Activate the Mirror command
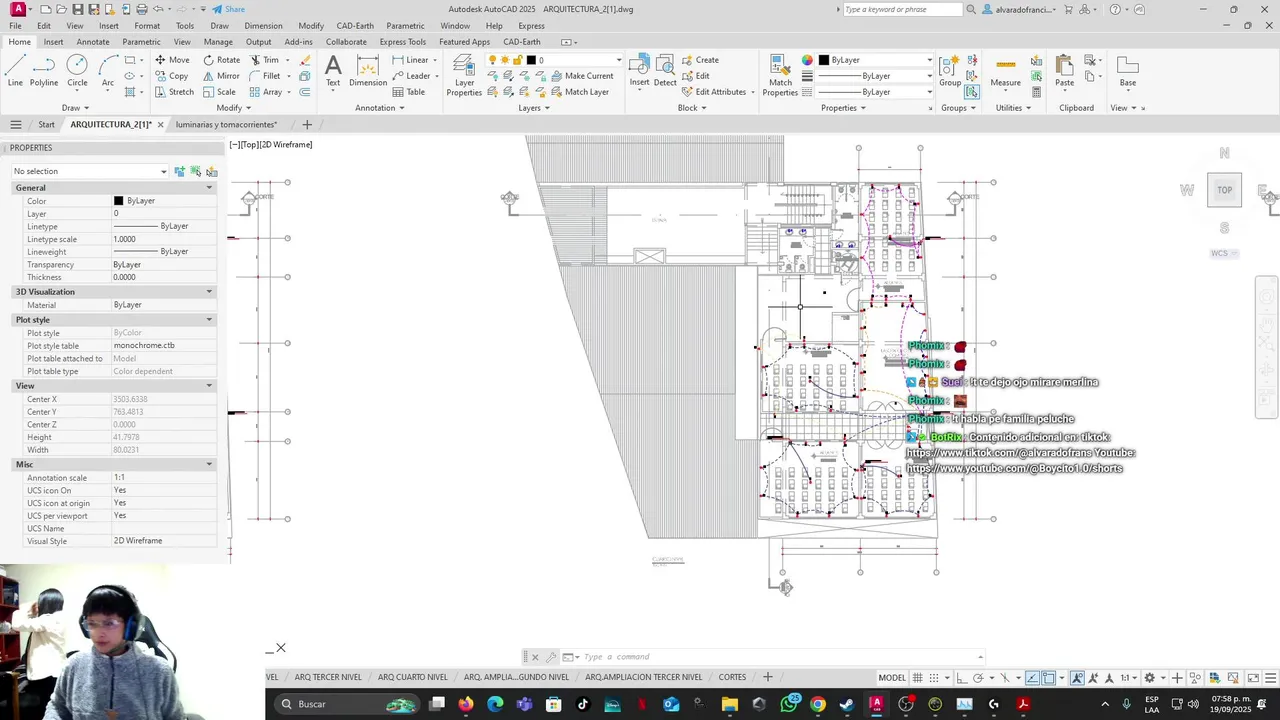1280x720 pixels. point(221,76)
